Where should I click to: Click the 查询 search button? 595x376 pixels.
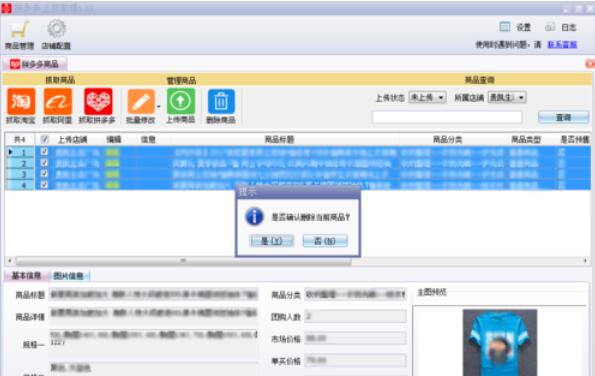tap(564, 118)
